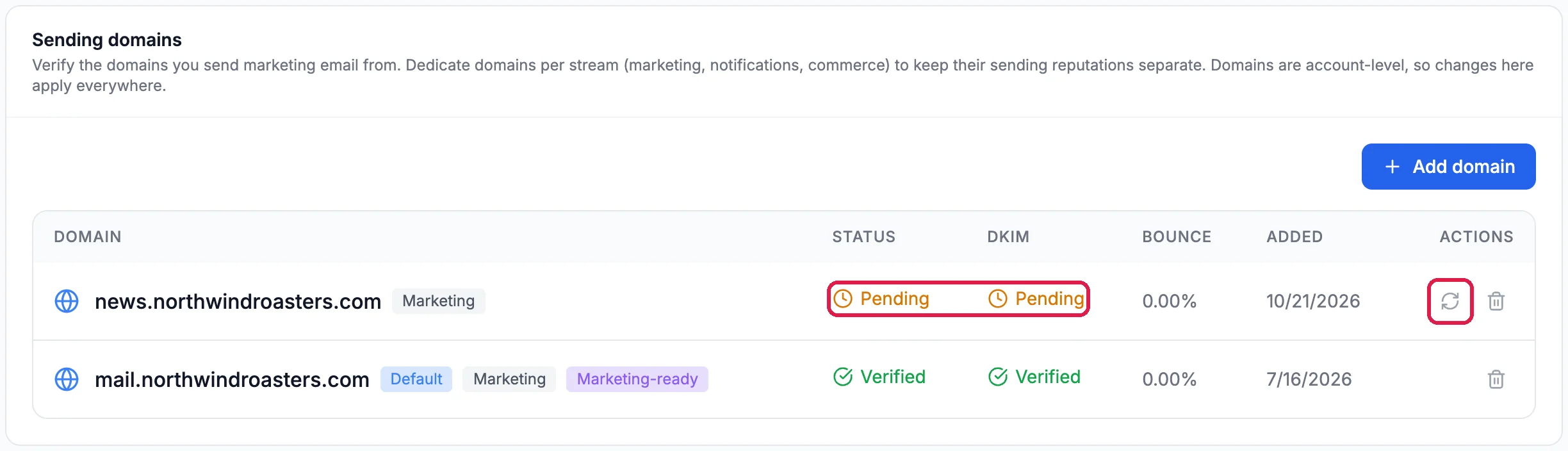Click the Sending domains heading
Image resolution: width=1568 pixels, height=451 pixels.
coord(107,40)
